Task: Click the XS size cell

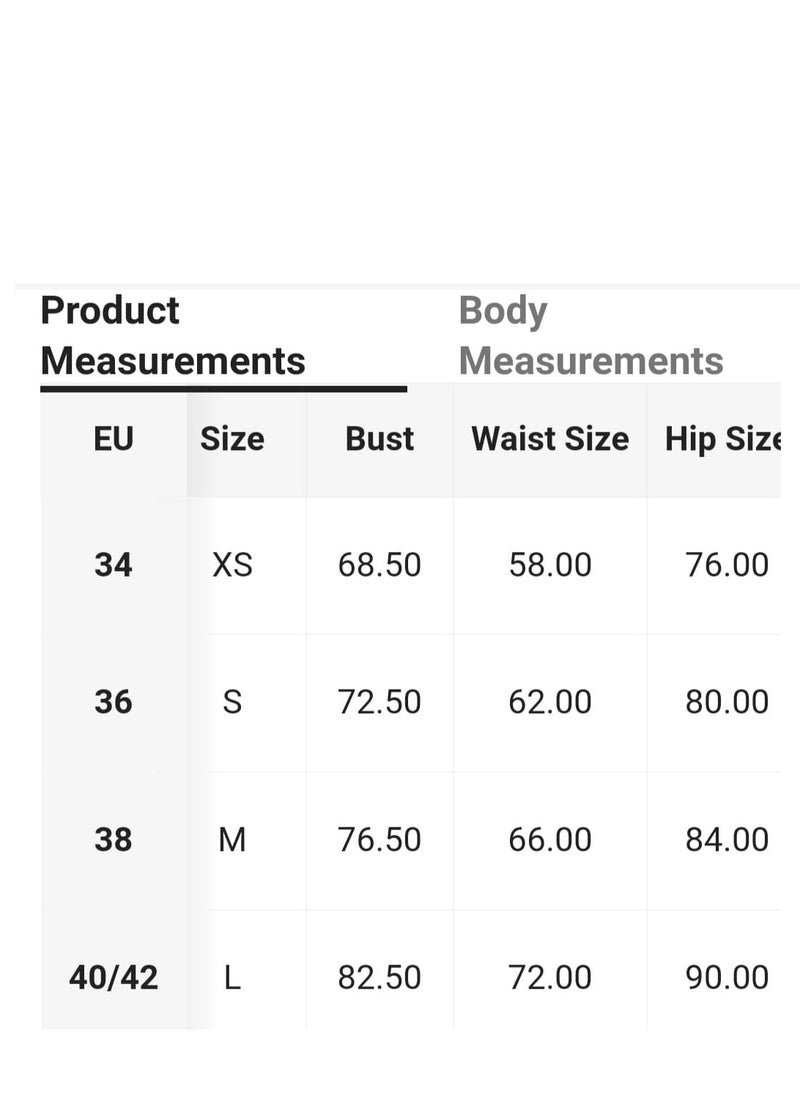Action: click(232, 565)
